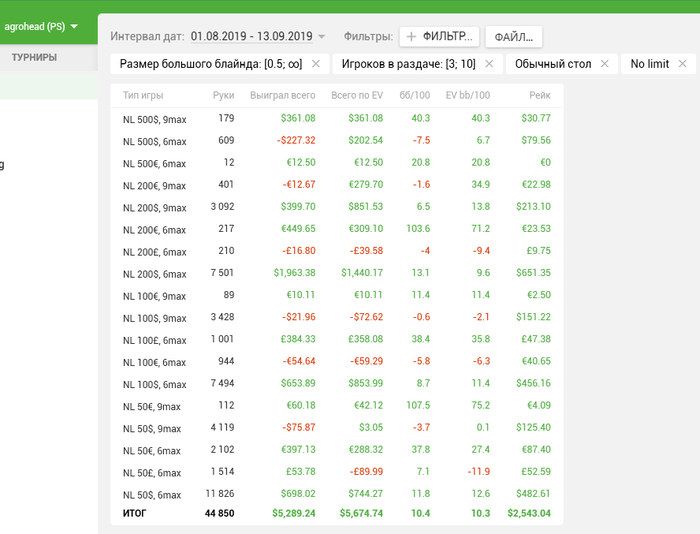Screen dimensions: 700x534
Task: Click the total EV value $5,674.74
Action: click(361, 513)
